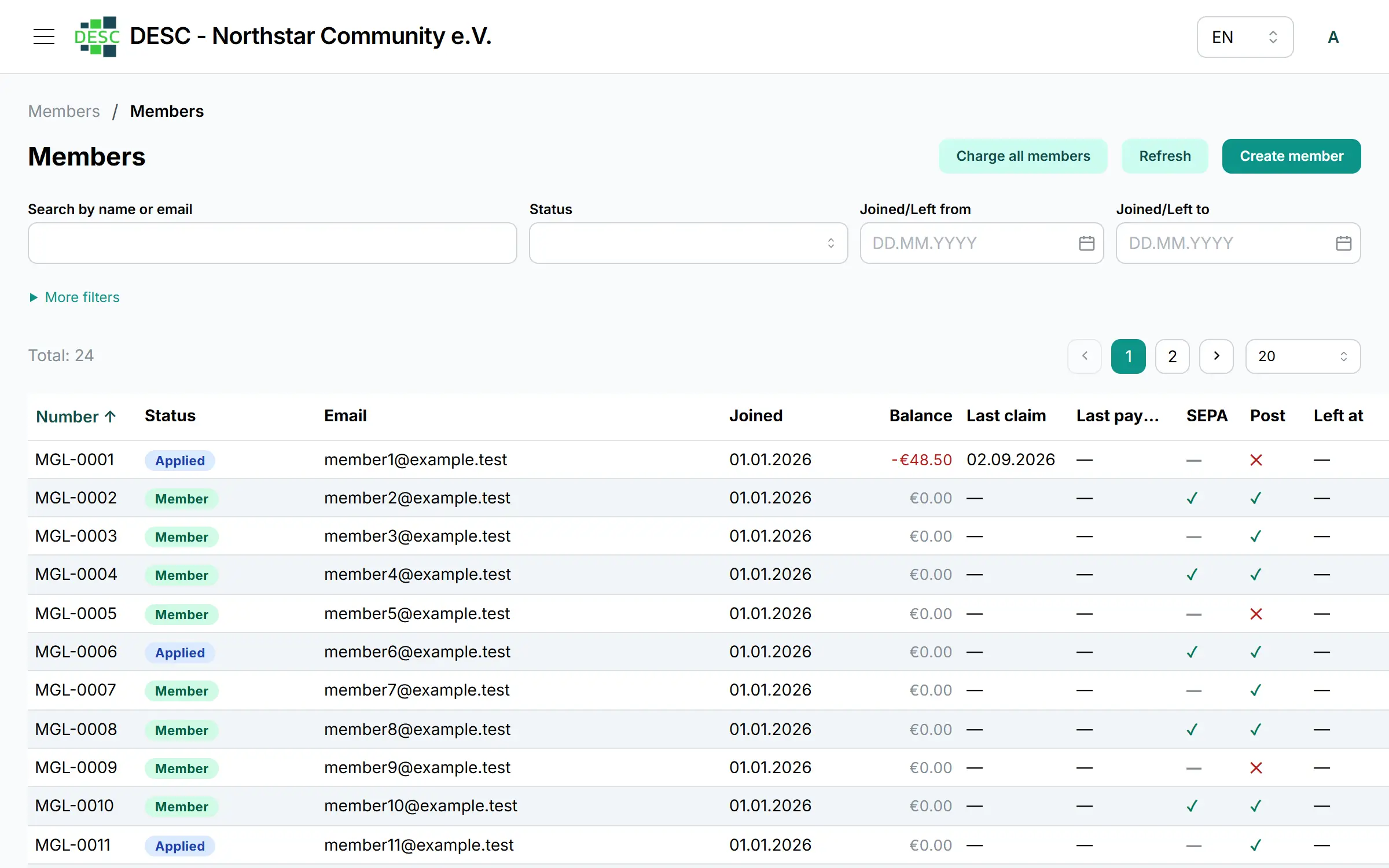Focus the Joined/Left from date field

982,243
